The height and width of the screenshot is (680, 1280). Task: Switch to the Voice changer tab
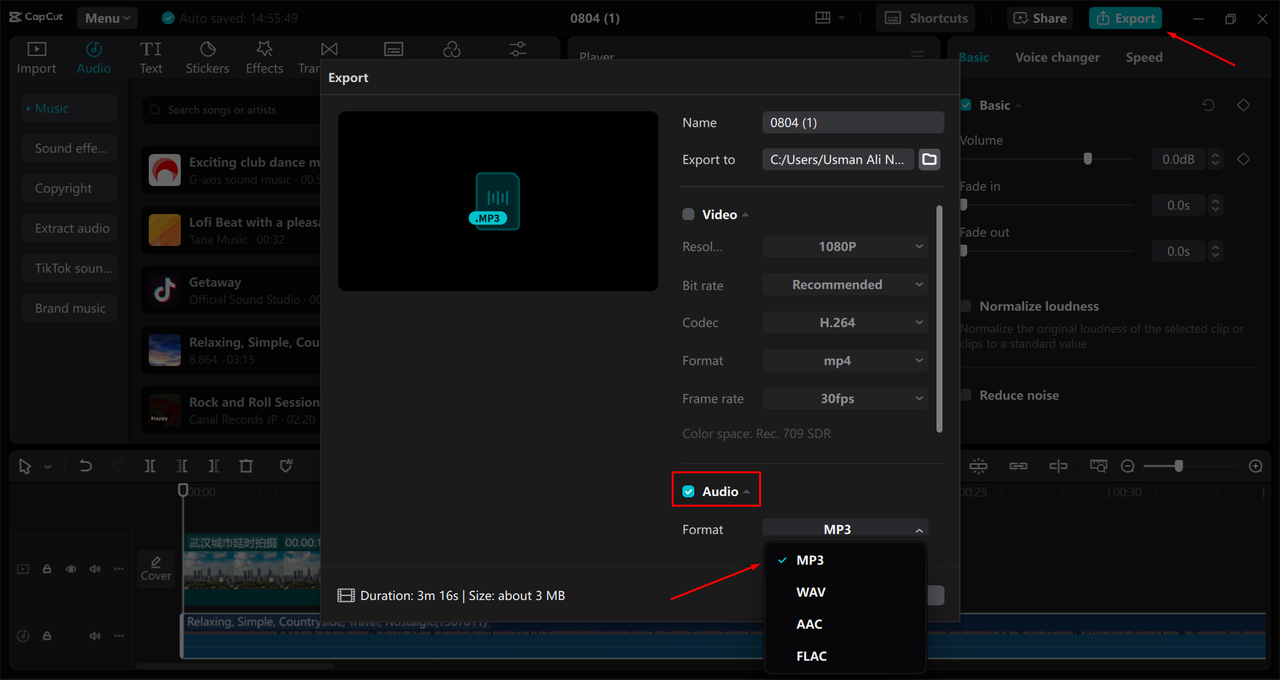pos(1057,57)
